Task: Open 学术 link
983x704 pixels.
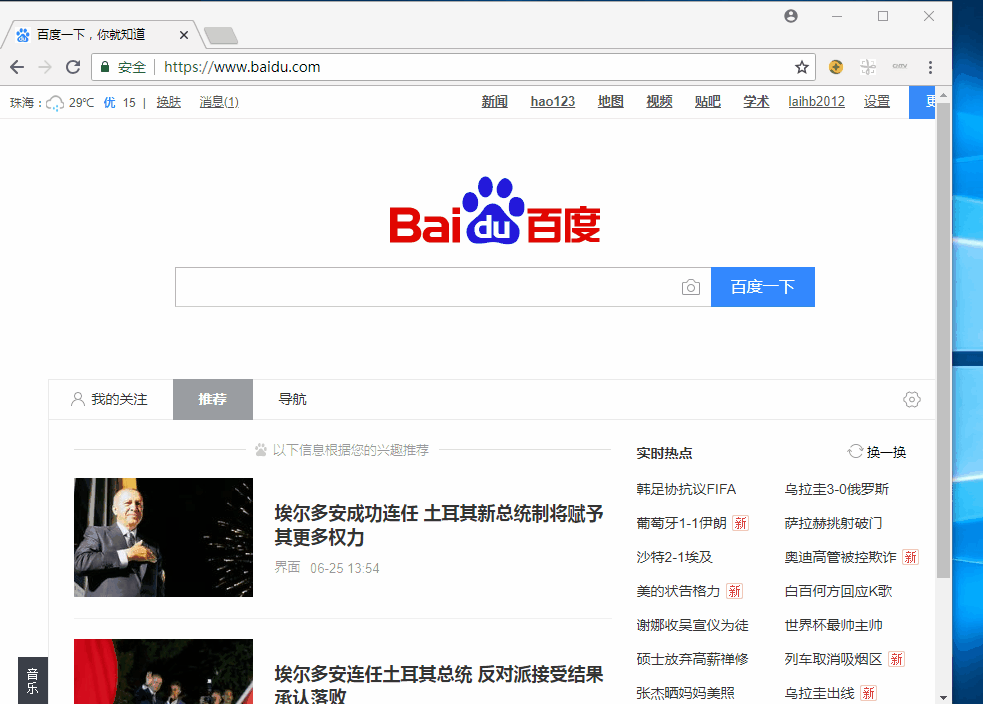Action: point(756,102)
